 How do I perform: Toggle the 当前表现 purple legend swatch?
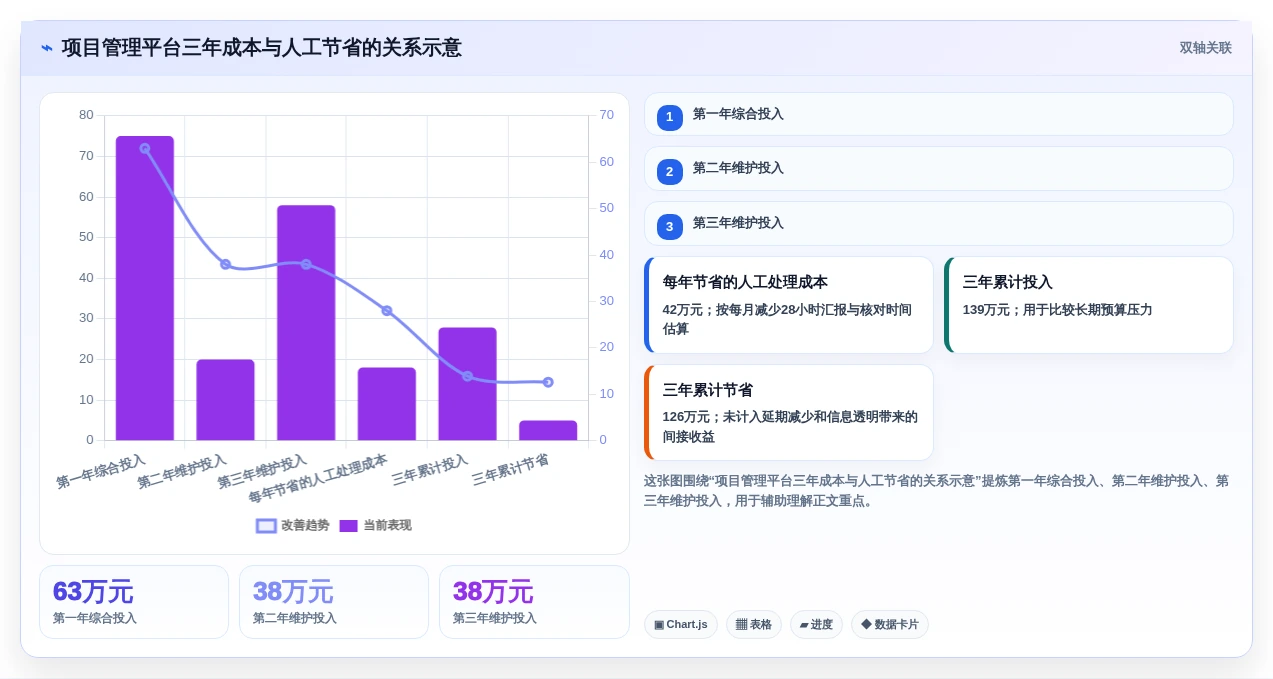pyautogui.click(x=348, y=526)
